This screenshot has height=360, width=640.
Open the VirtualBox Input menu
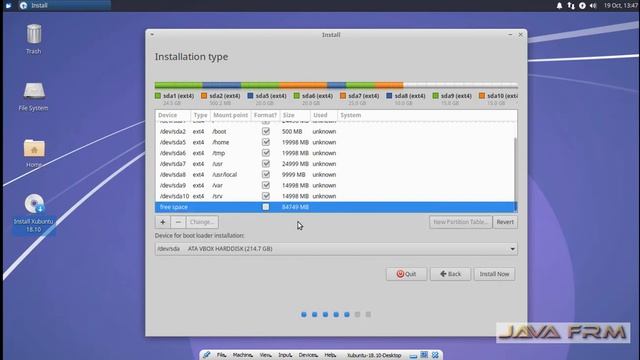[285, 355]
